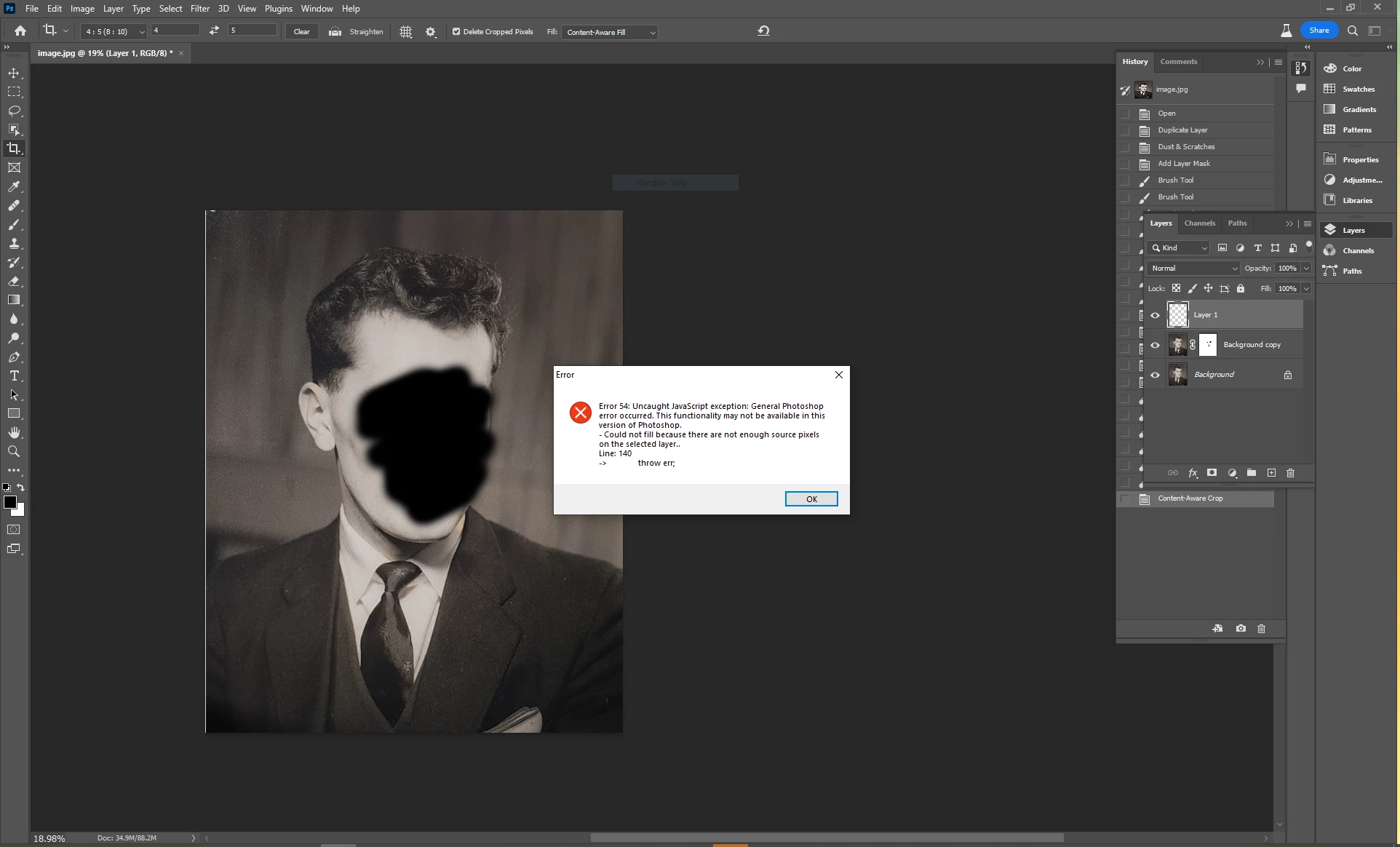The height and width of the screenshot is (847, 1400).
Task: Delete layer with Layers panel trash icon
Action: pos(1290,473)
